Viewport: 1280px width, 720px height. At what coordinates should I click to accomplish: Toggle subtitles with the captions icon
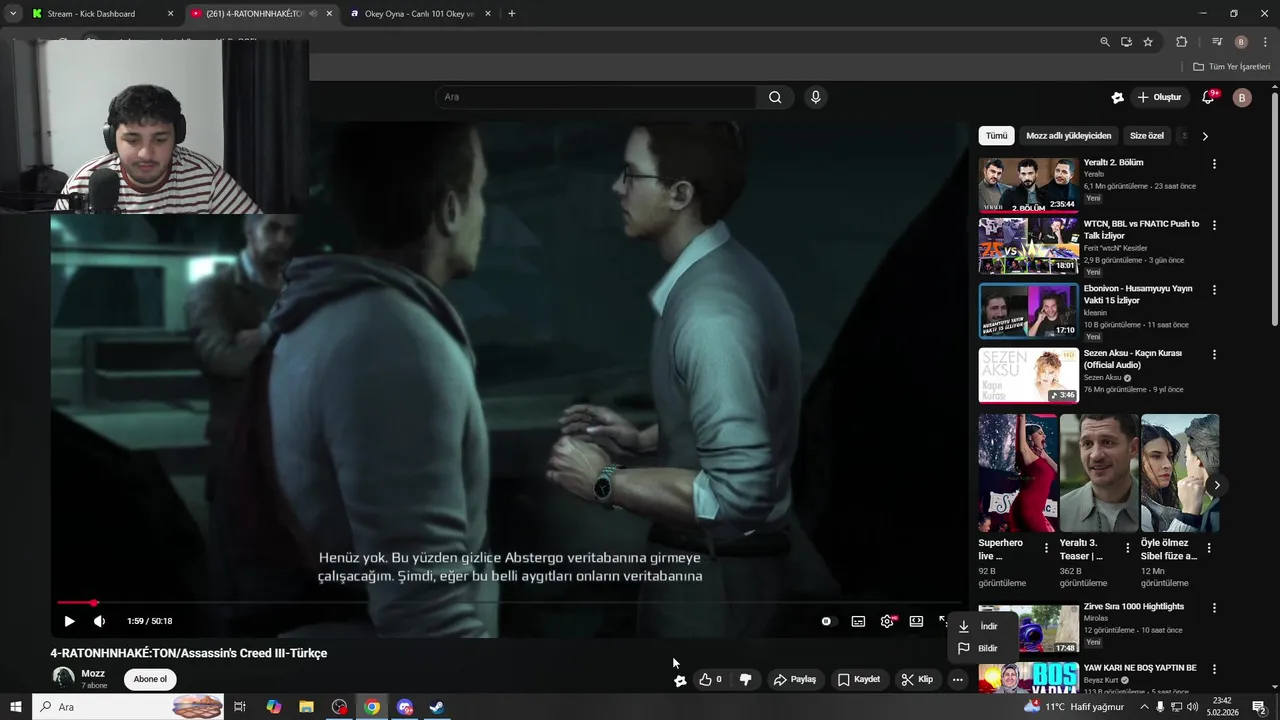(x=858, y=621)
